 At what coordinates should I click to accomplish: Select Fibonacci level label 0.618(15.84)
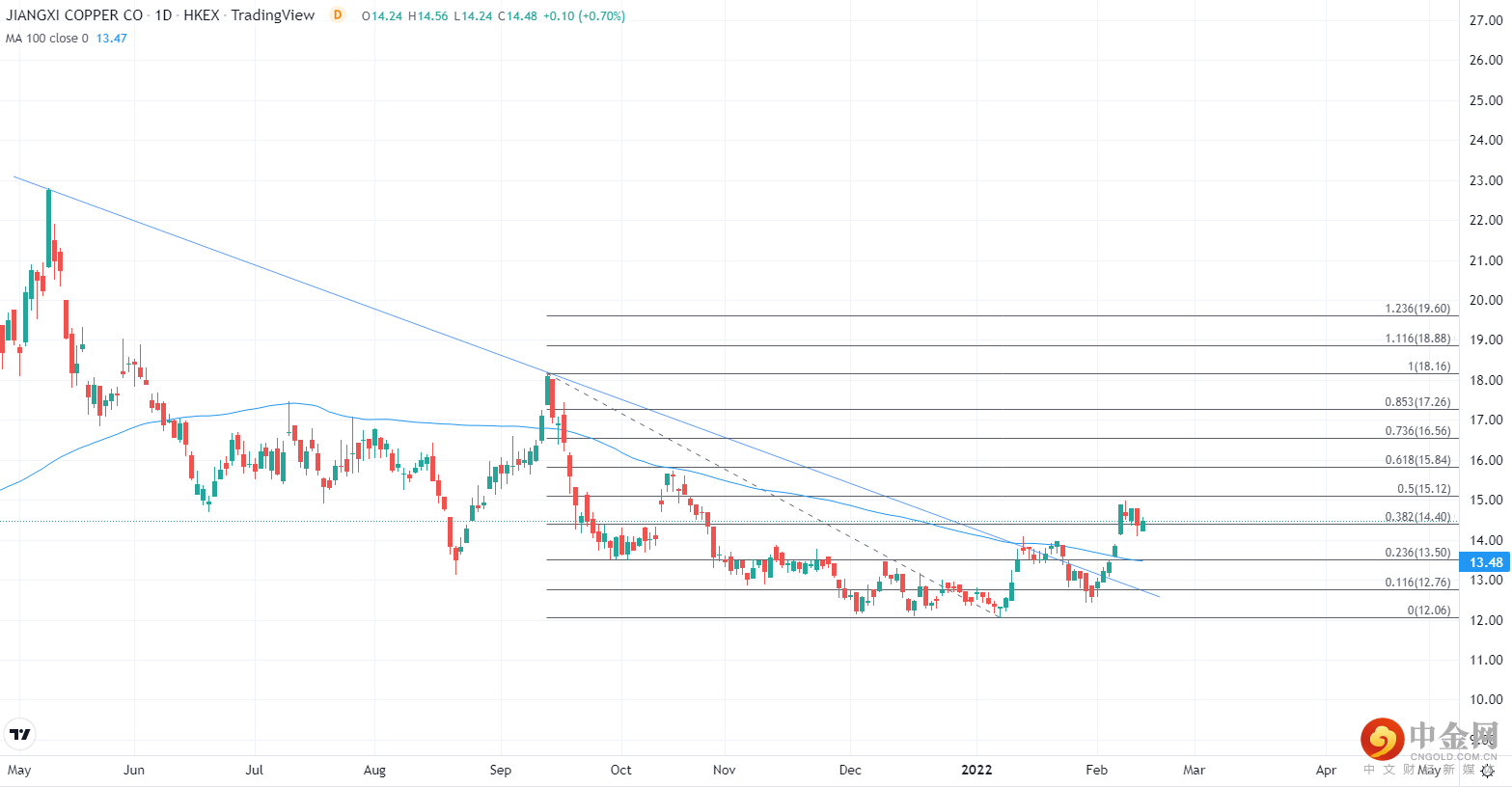(1417, 460)
